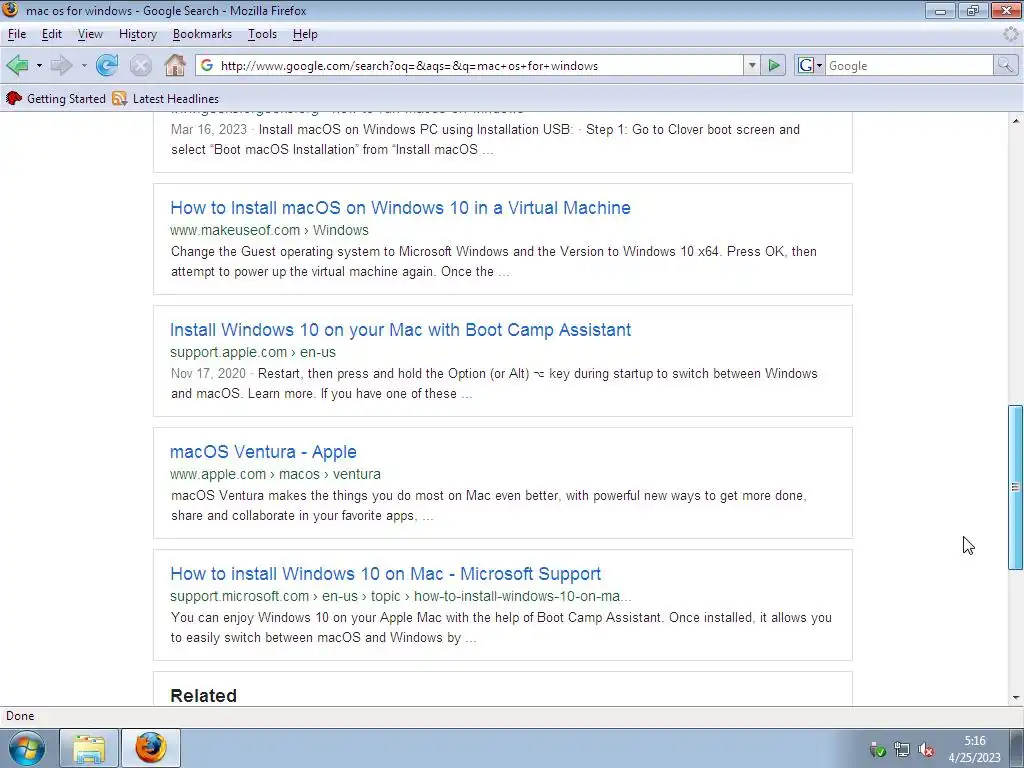
Task: Click the search magnifier icon in search box
Action: point(1005,65)
